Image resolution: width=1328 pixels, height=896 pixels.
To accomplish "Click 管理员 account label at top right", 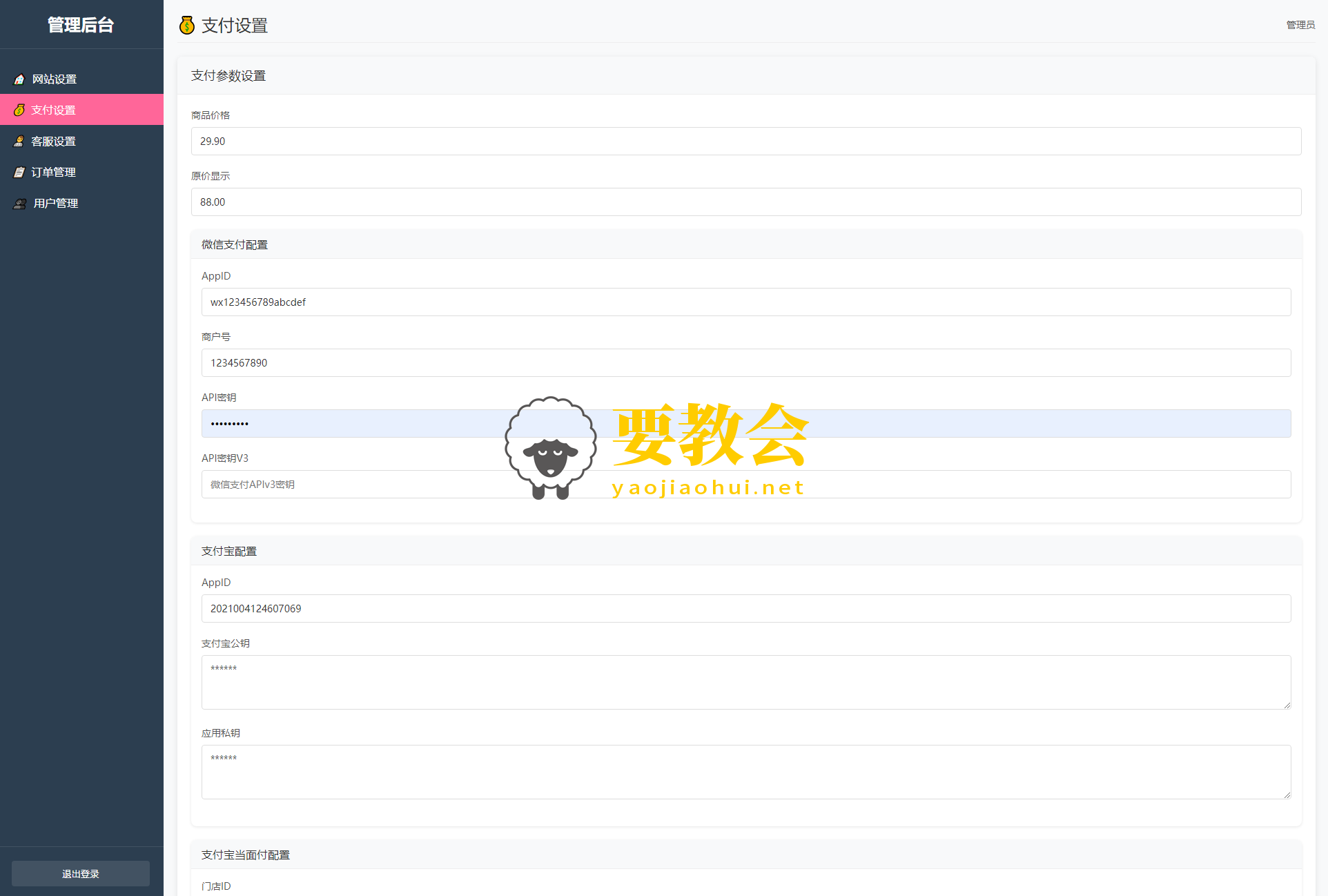I will (x=1300, y=25).
